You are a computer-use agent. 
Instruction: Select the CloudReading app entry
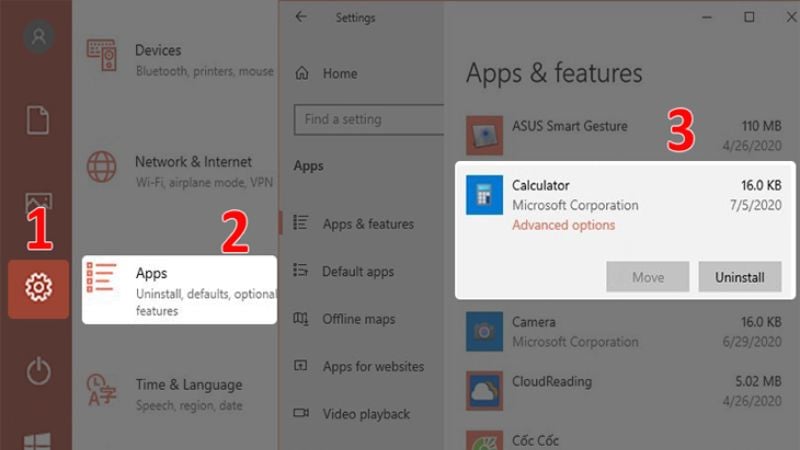pyautogui.click(x=624, y=391)
